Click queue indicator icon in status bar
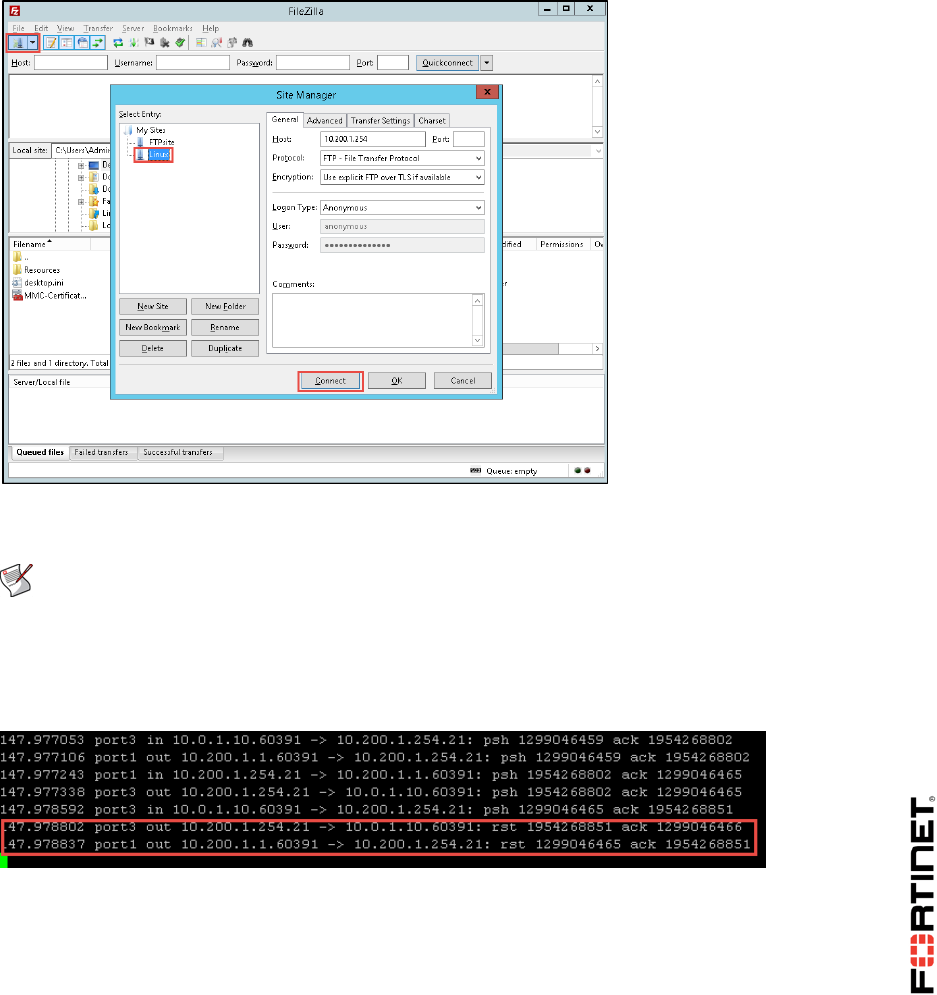Image resolution: width=937 pixels, height=995 pixels. click(475, 470)
